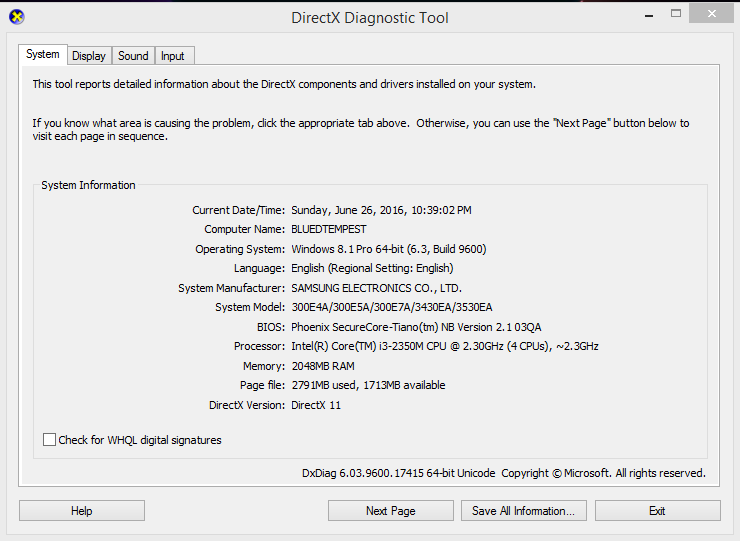The width and height of the screenshot is (740, 541).
Task: Switch to the Input tab
Action: pyautogui.click(x=173, y=56)
